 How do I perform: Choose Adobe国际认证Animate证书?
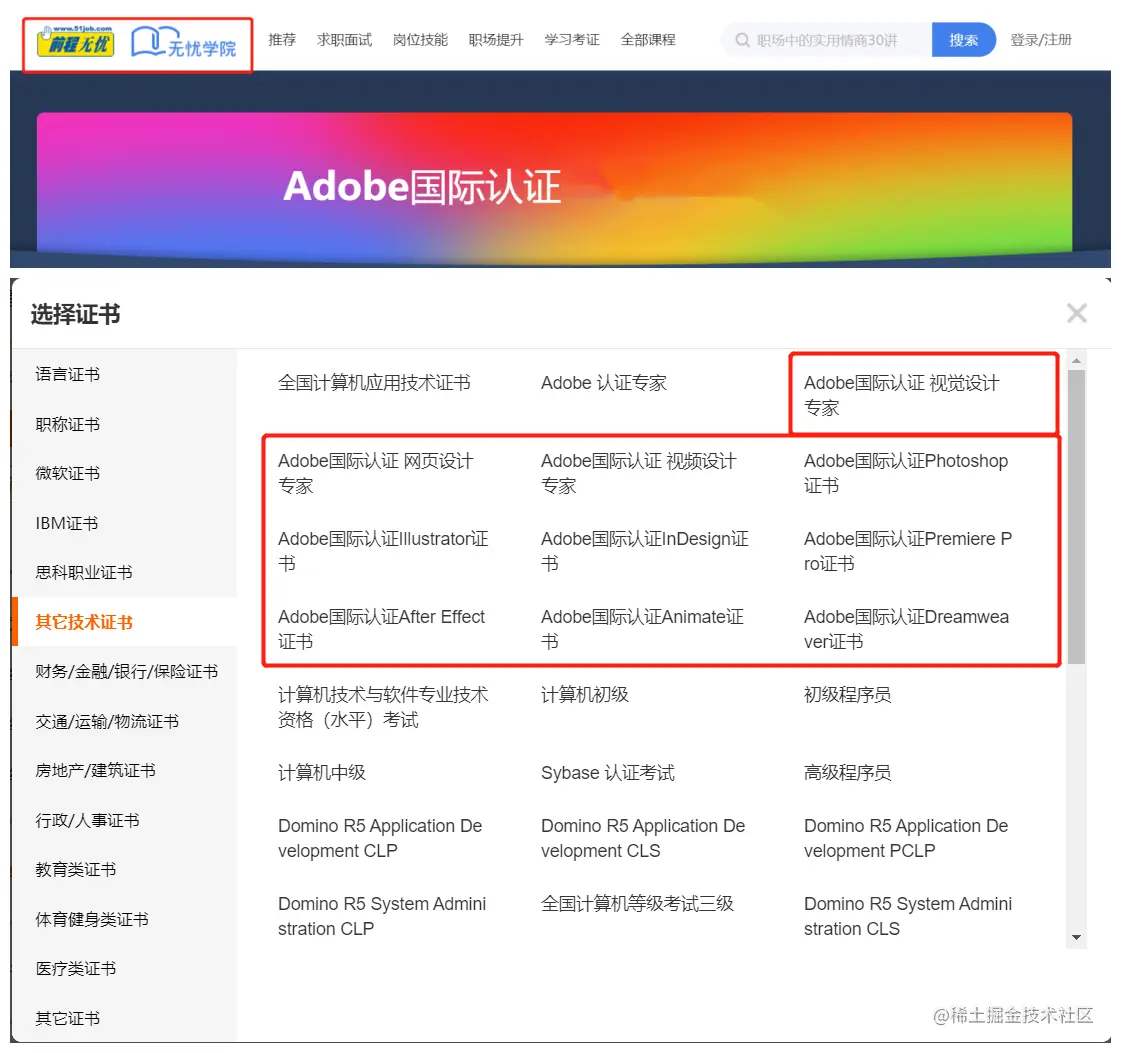tap(643, 629)
